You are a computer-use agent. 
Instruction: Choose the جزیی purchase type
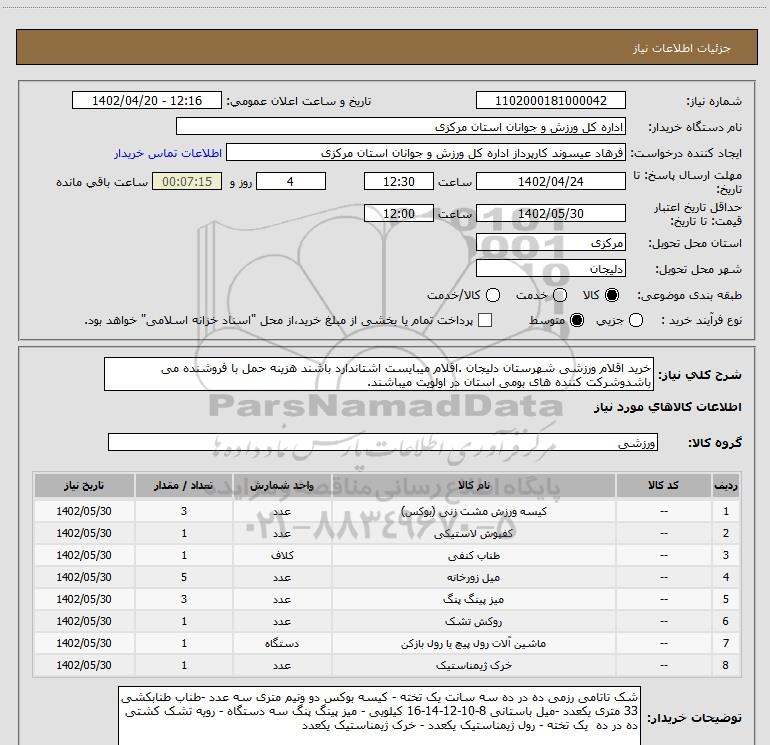(636, 320)
